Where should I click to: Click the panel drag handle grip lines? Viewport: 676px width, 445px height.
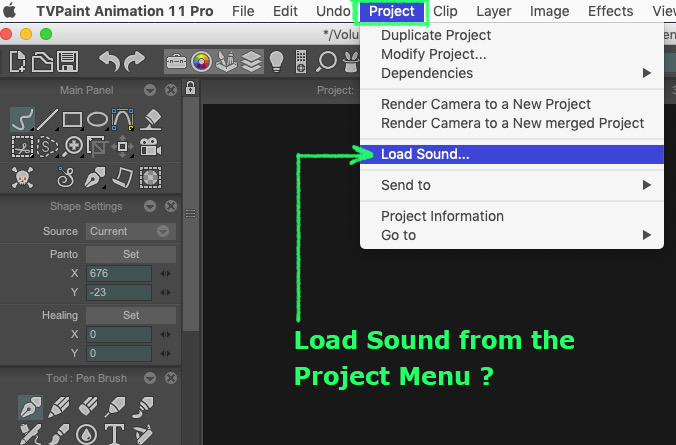190,213
